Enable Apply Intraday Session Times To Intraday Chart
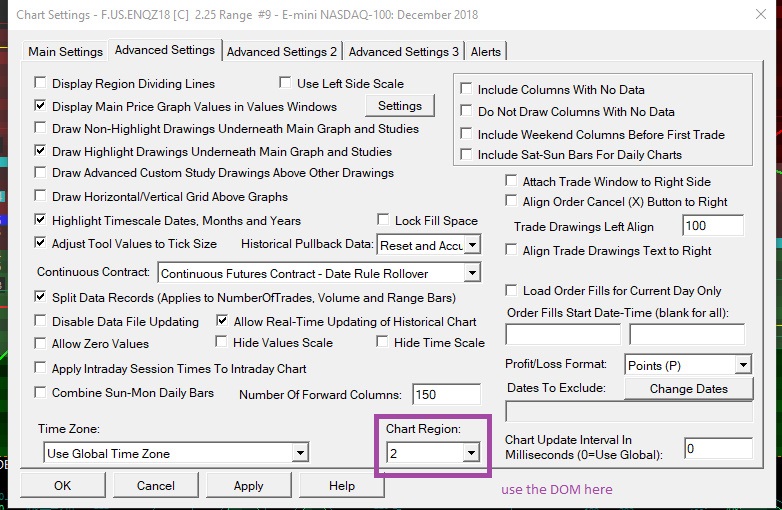 tap(40, 368)
